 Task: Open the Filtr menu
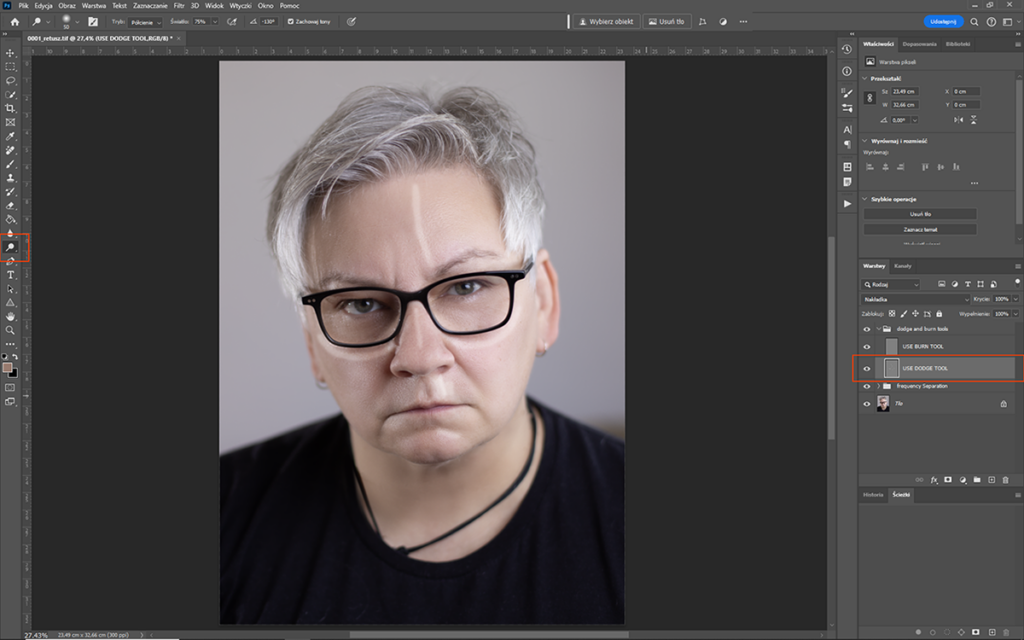(x=179, y=6)
